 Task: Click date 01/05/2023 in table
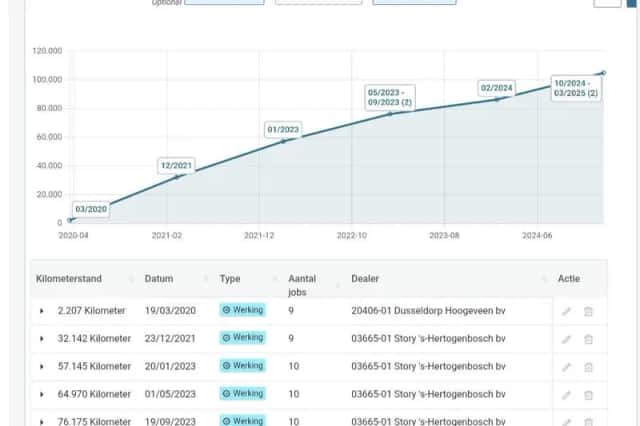(170, 394)
